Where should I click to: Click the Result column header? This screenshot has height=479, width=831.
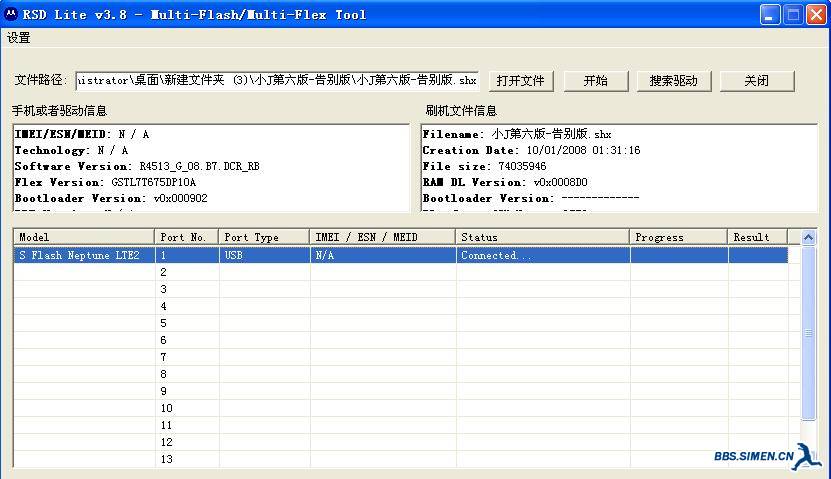coord(758,237)
